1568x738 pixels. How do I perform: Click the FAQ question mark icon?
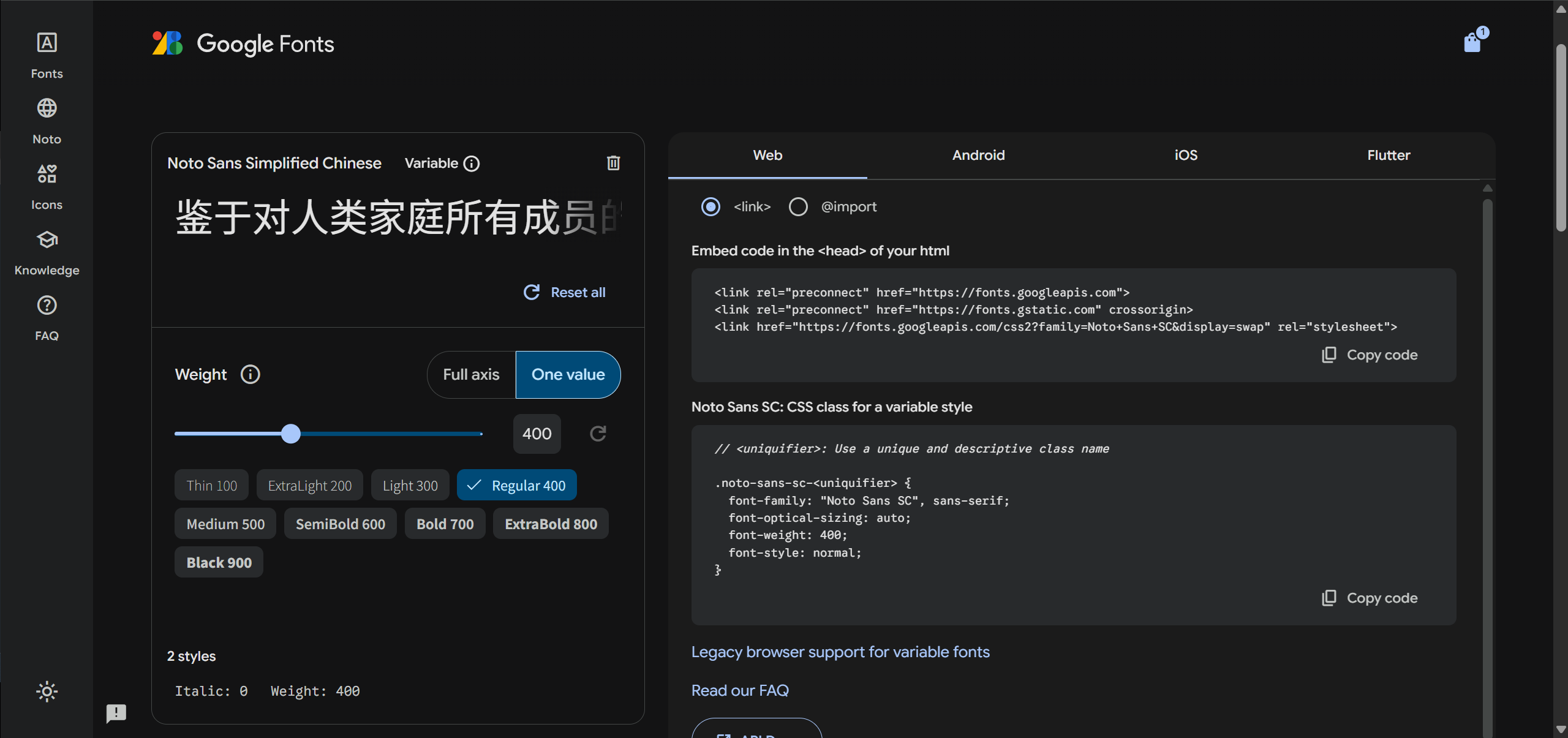47,305
